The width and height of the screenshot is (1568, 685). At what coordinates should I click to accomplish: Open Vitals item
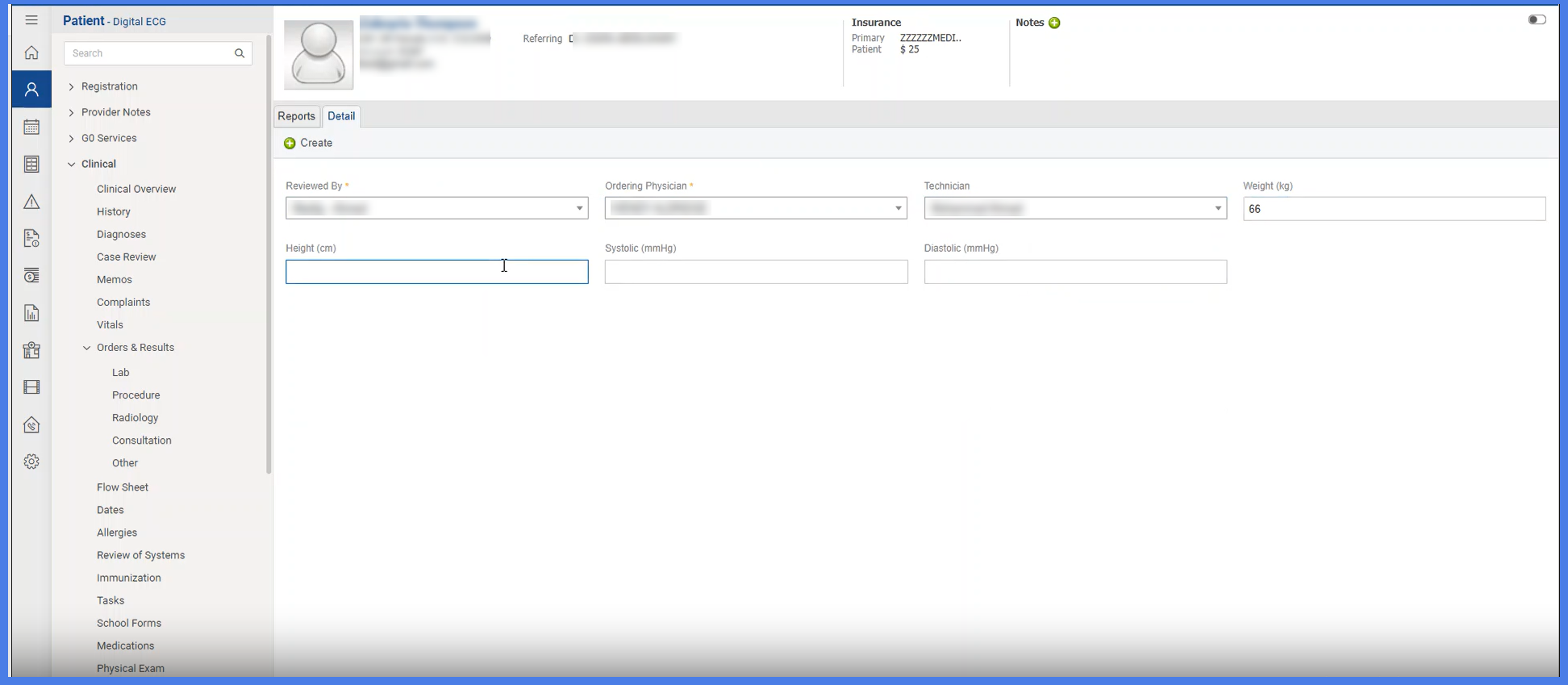coord(110,324)
